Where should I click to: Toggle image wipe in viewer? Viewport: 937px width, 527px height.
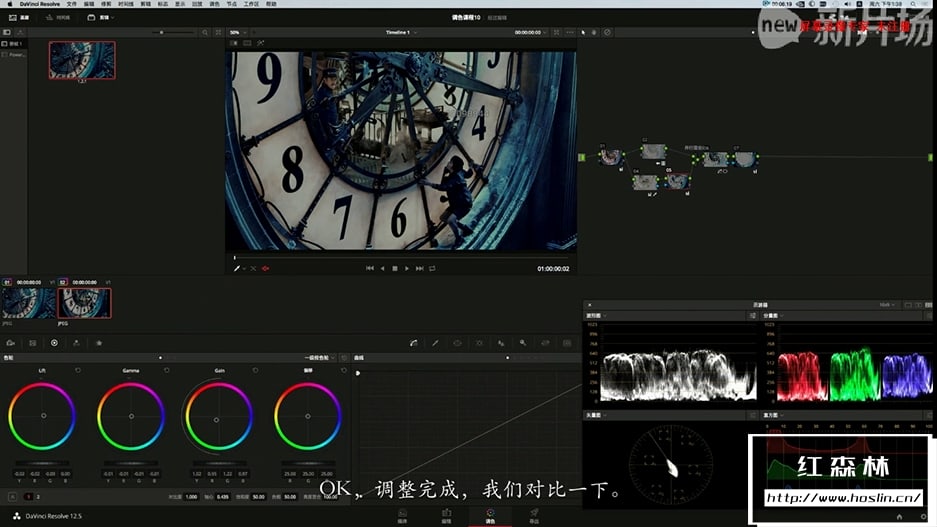[x=234, y=43]
